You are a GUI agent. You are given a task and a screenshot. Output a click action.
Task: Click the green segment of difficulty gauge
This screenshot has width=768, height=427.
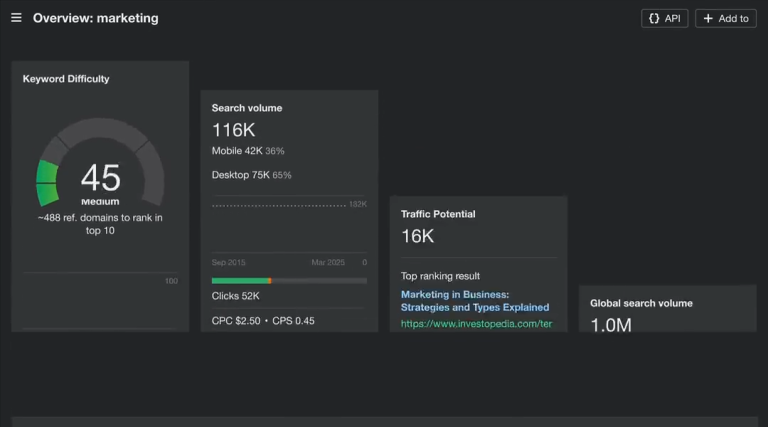(x=48, y=184)
